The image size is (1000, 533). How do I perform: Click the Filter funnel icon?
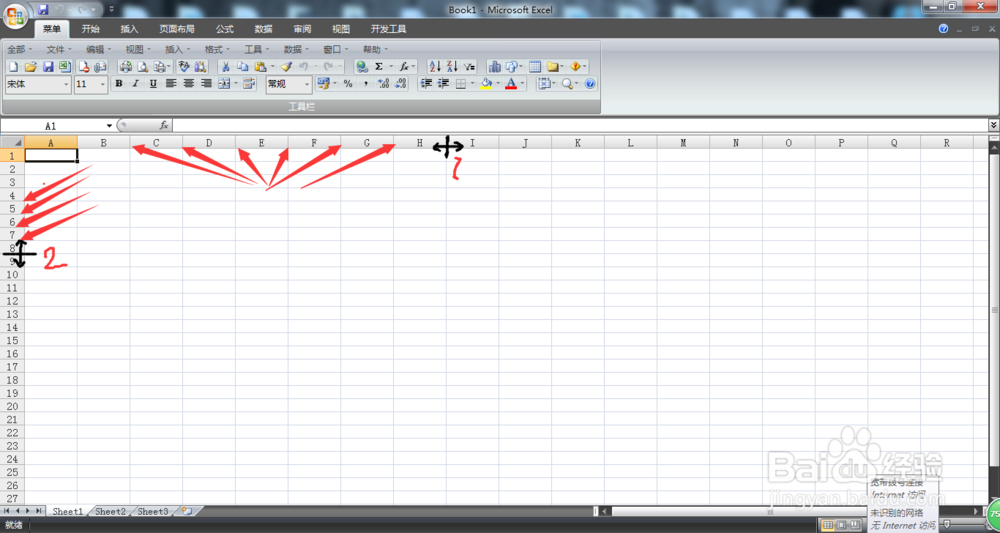click(469, 66)
